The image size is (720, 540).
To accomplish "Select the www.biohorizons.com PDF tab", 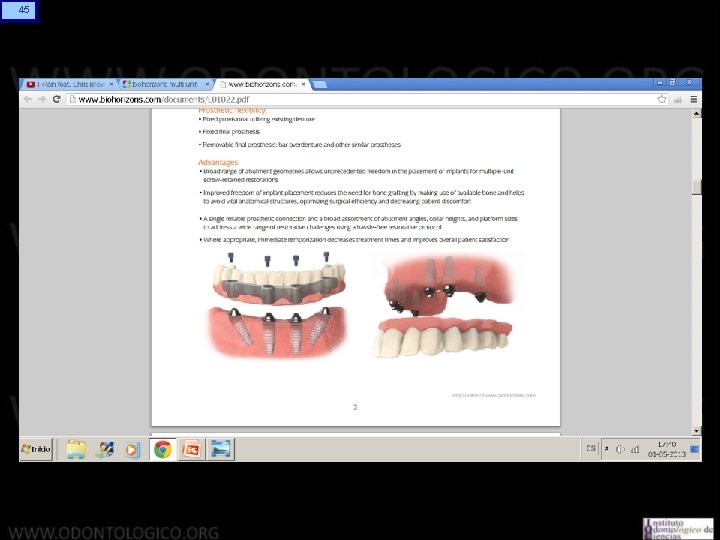I will coord(262,84).
